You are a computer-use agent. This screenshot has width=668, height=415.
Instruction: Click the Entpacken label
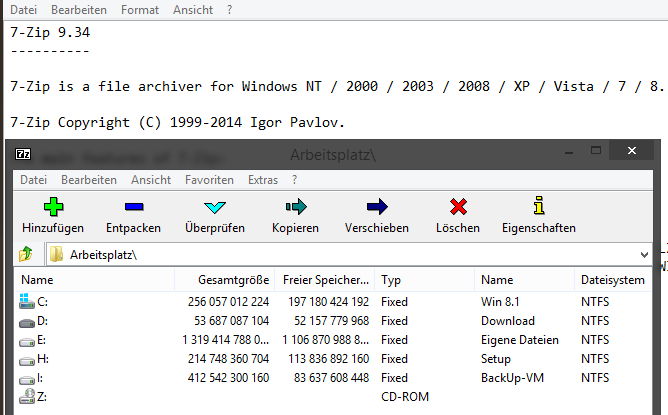pyautogui.click(x=133, y=228)
